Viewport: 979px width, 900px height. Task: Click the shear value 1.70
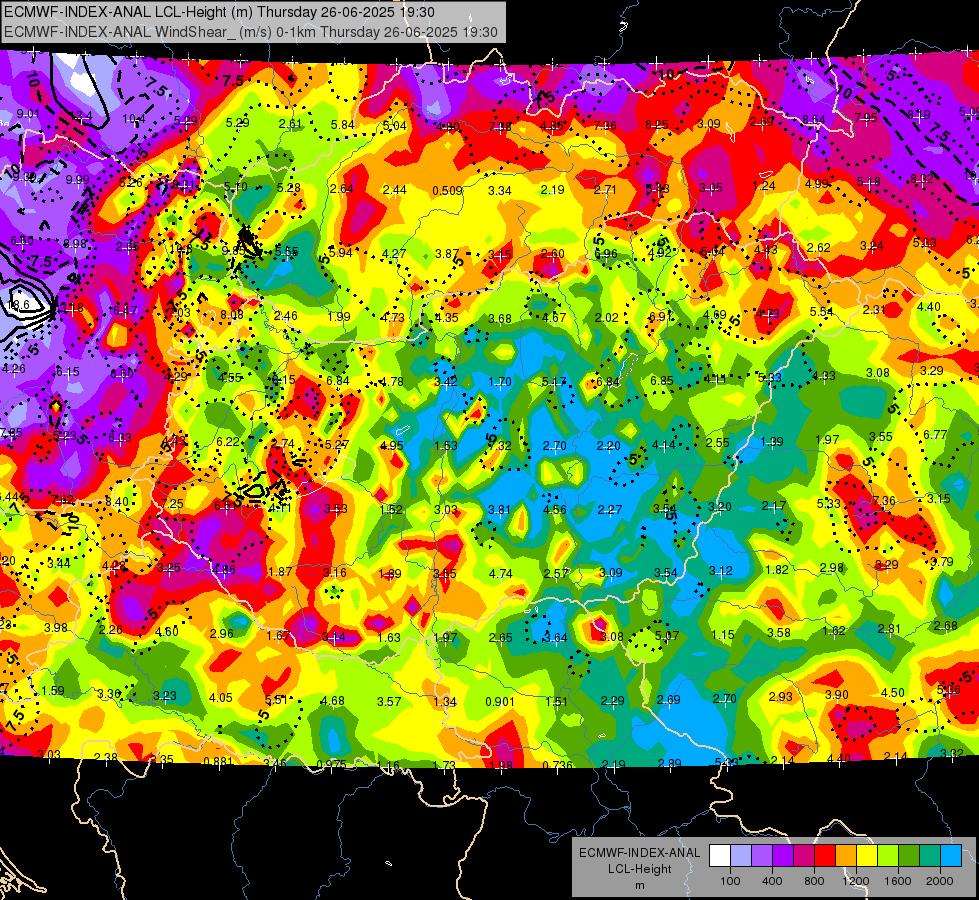click(x=500, y=382)
